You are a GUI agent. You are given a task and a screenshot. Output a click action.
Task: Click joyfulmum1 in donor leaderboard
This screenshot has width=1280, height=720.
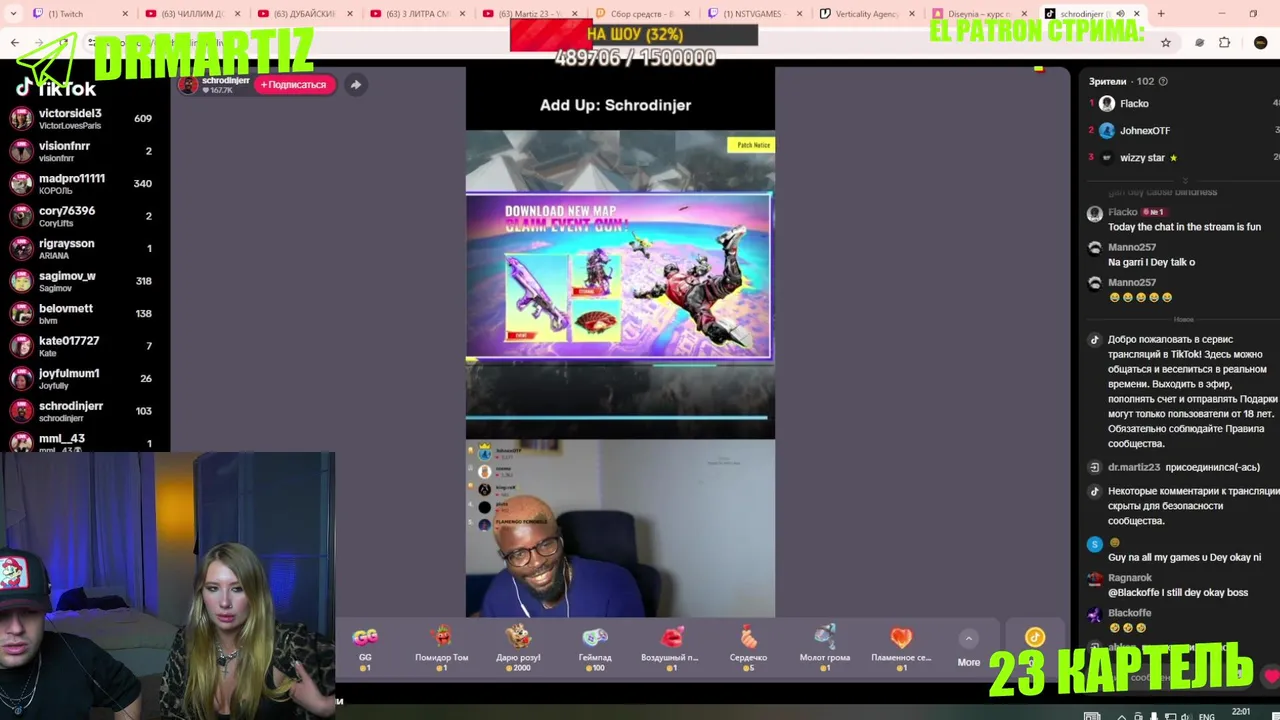tap(80, 379)
